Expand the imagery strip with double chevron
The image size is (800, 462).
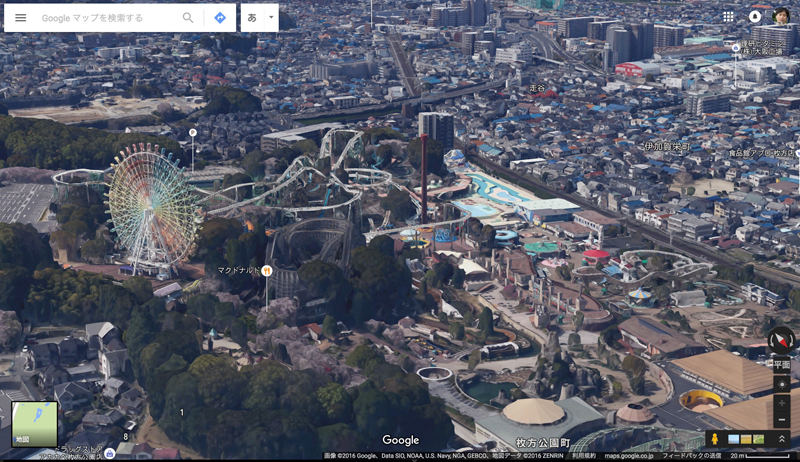782,439
